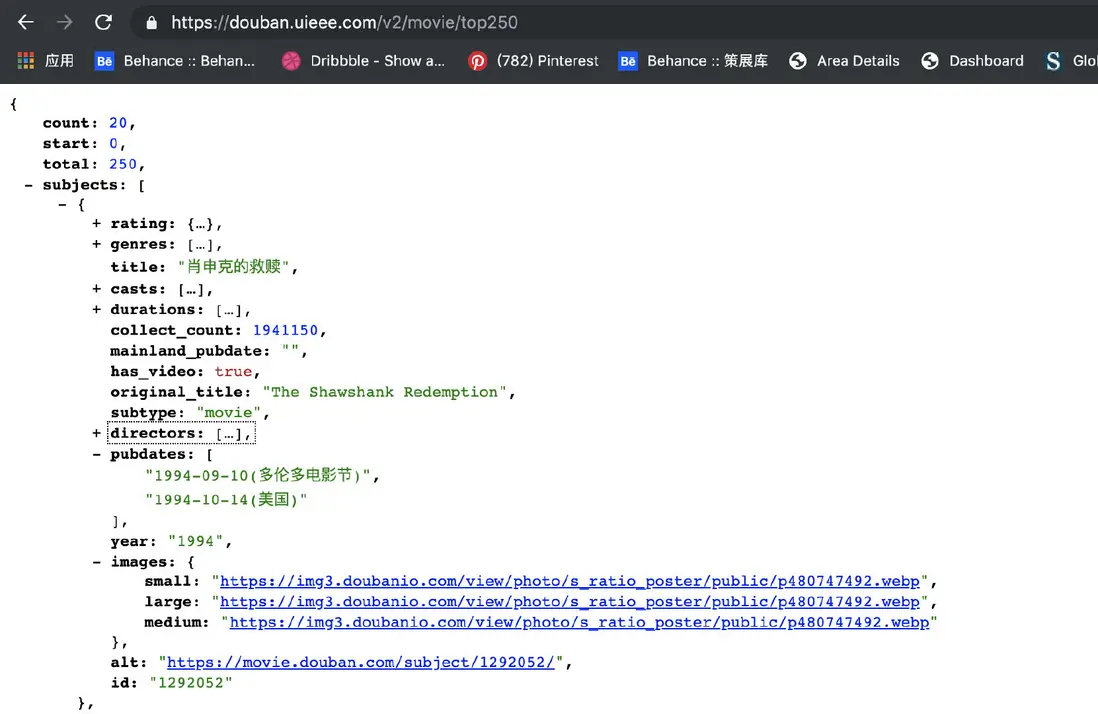Image resolution: width=1098 pixels, height=714 pixels.
Task: Expand the casts array
Action: (97, 289)
